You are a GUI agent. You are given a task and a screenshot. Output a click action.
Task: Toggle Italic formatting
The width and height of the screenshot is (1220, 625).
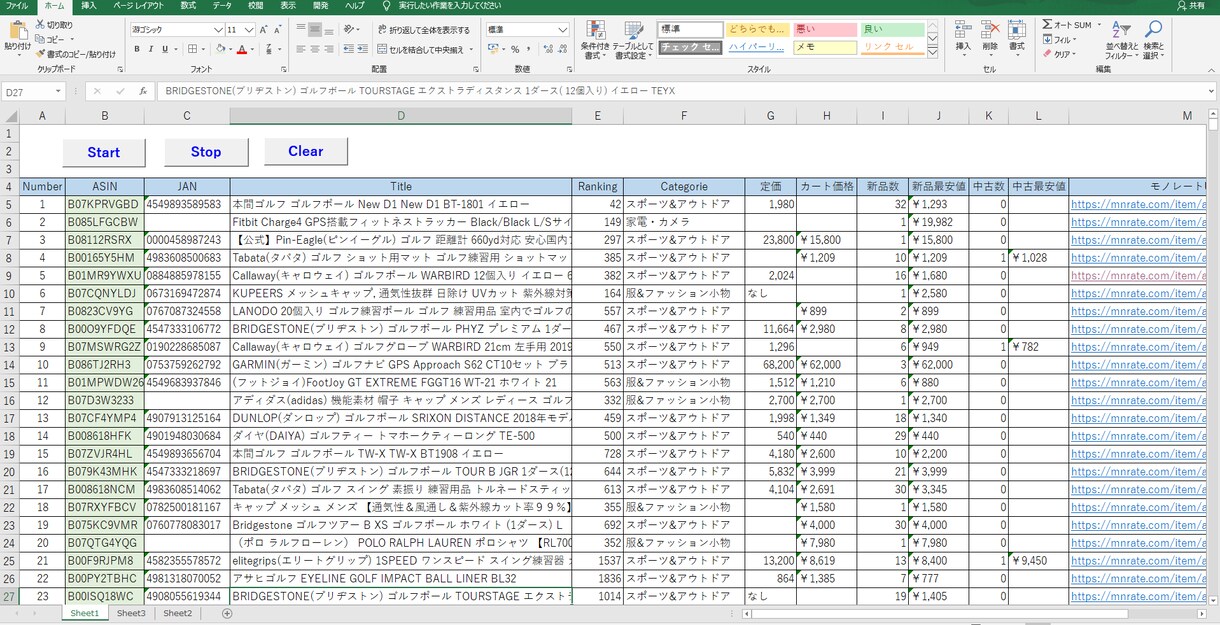[151, 49]
